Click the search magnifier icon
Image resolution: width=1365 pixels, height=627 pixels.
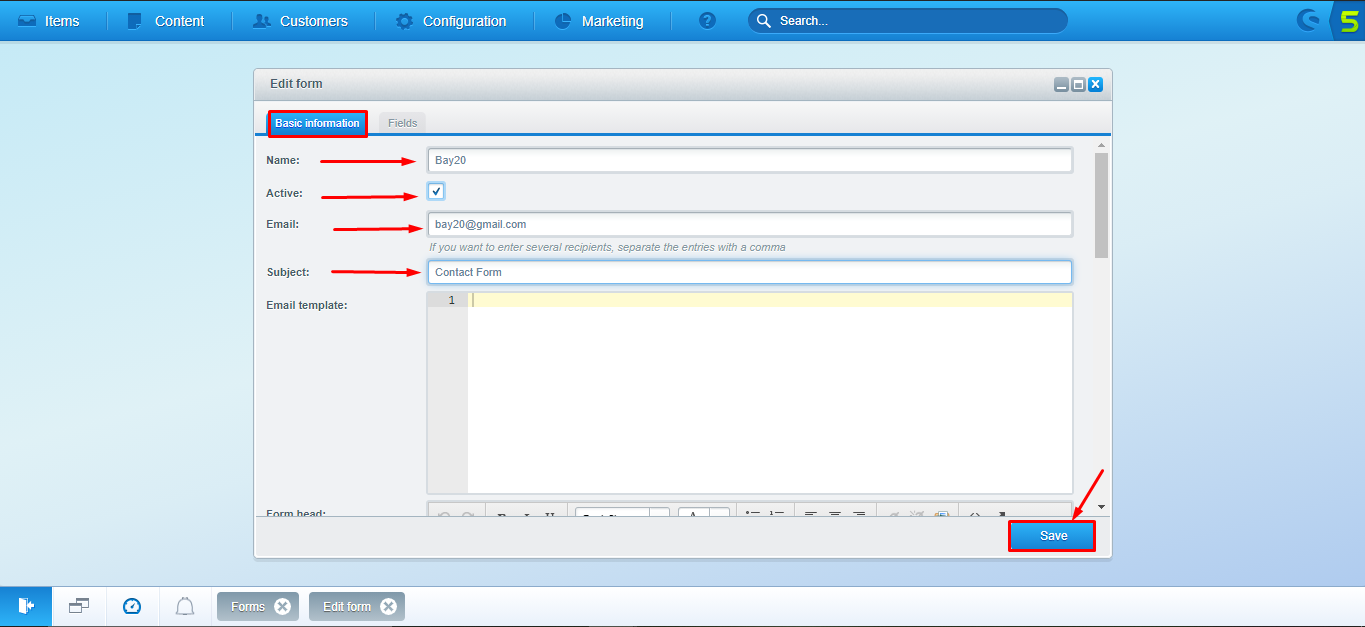[x=764, y=20]
